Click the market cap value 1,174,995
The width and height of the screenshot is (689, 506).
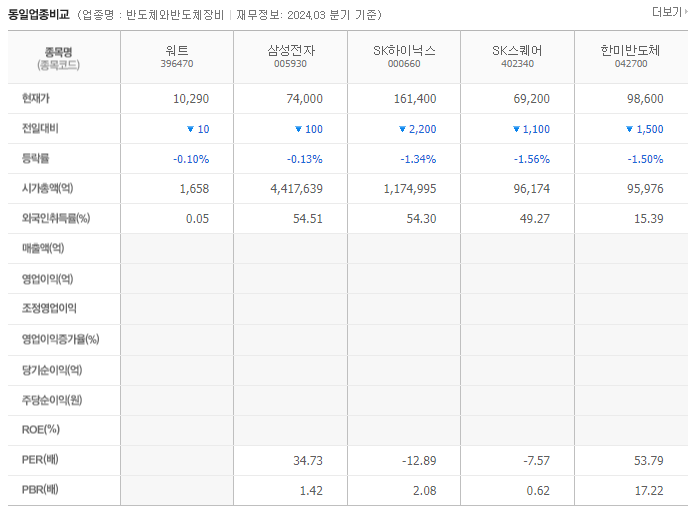(410, 189)
